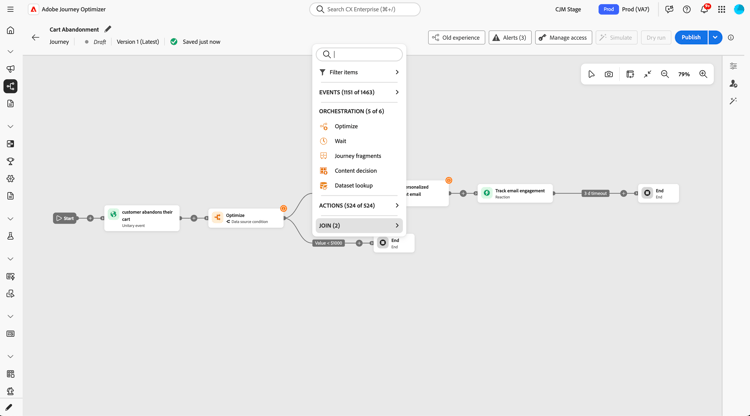Viewport: 750px width, 416px height.
Task: Click the Search CX Enterprise field
Action: (365, 9)
